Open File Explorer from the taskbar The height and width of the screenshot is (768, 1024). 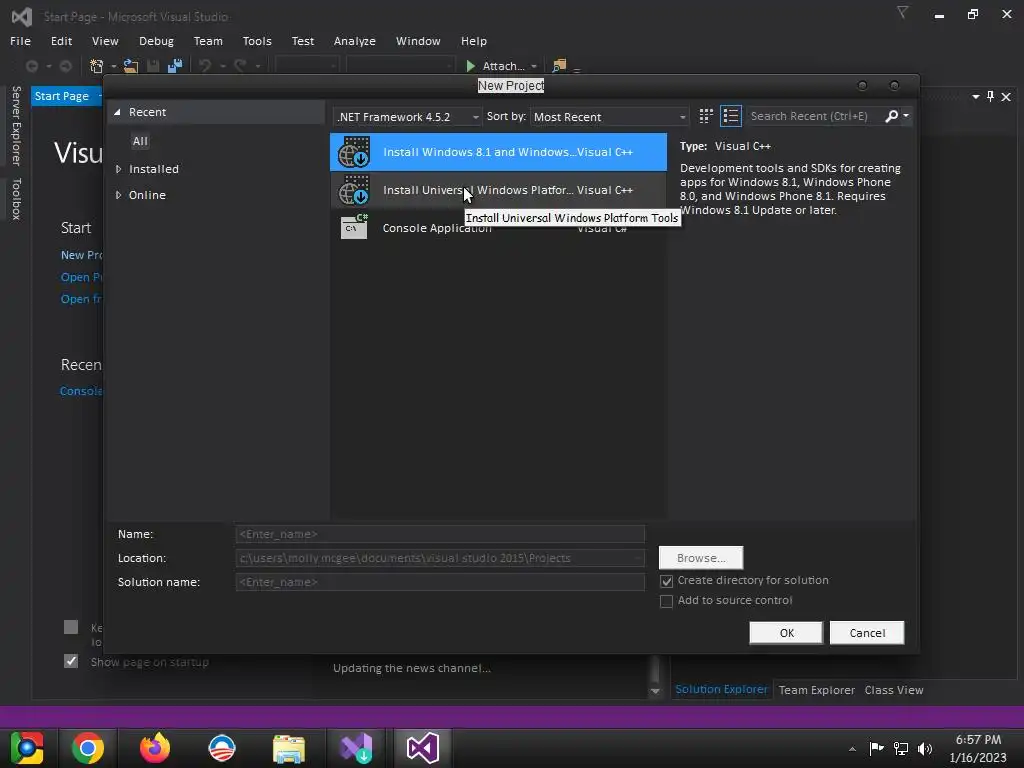click(289, 748)
